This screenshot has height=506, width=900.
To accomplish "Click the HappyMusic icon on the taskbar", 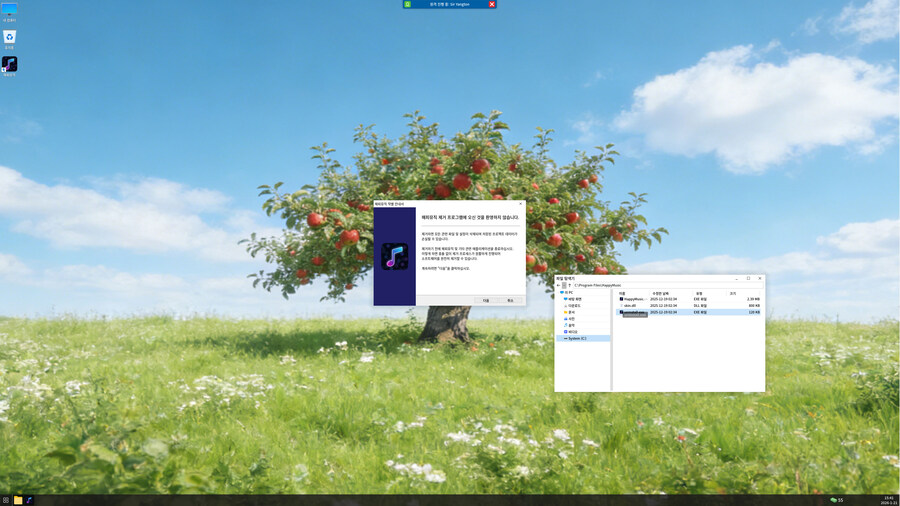I will pyautogui.click(x=29, y=499).
